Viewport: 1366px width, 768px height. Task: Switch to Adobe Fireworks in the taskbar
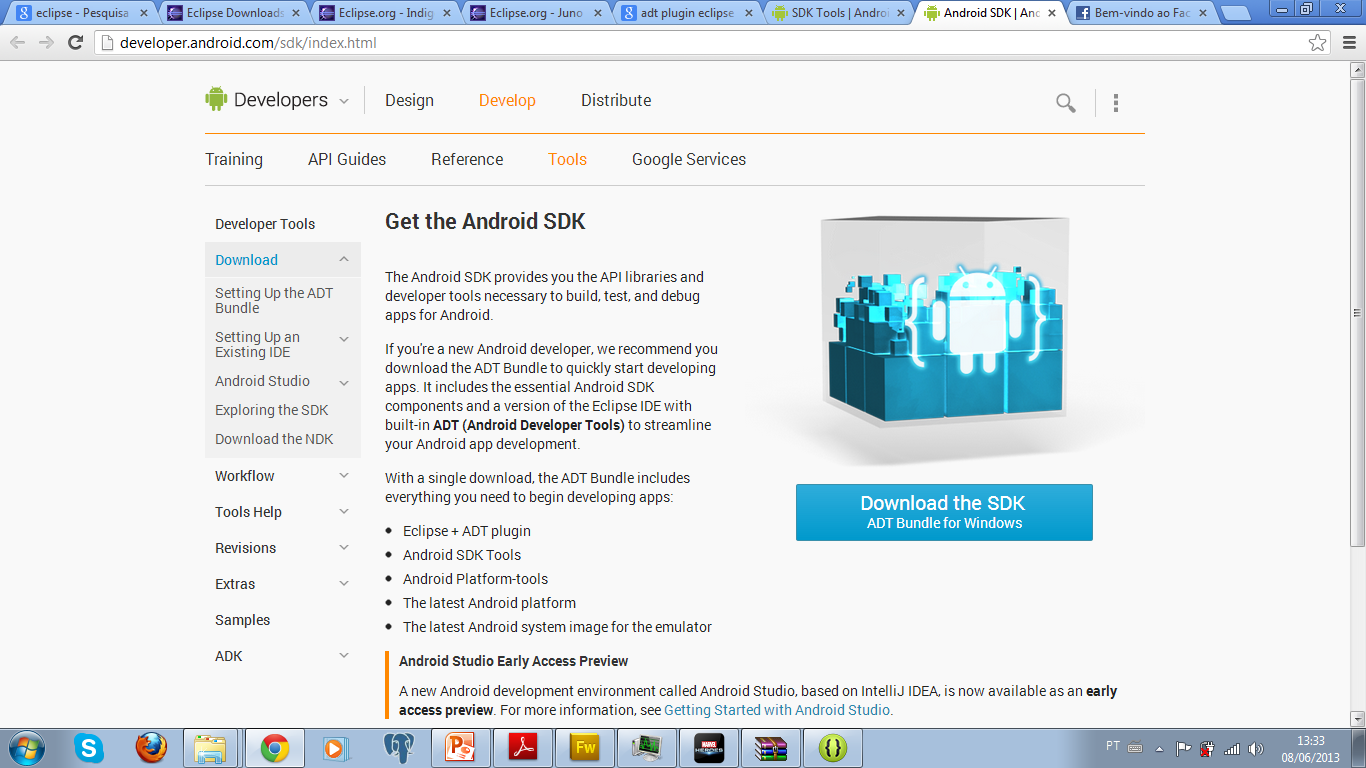click(585, 748)
